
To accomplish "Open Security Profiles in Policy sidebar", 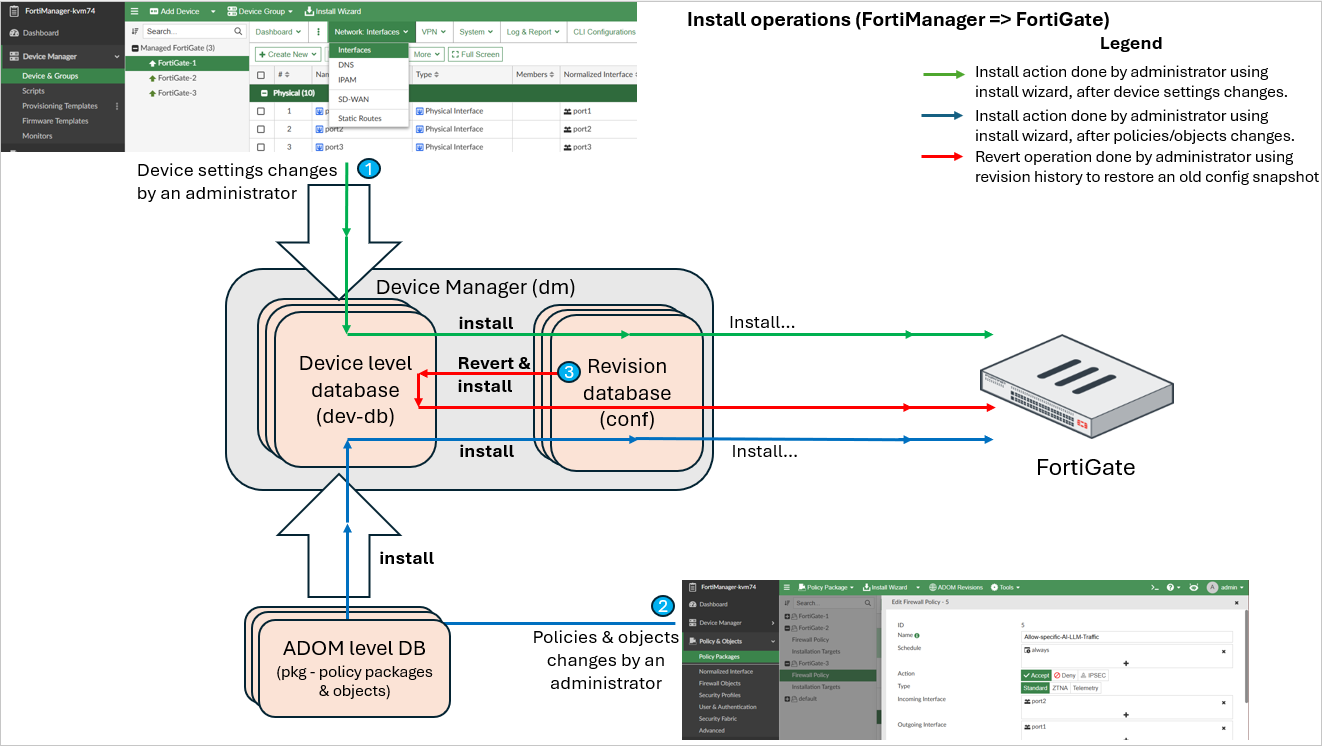I will (720, 695).
